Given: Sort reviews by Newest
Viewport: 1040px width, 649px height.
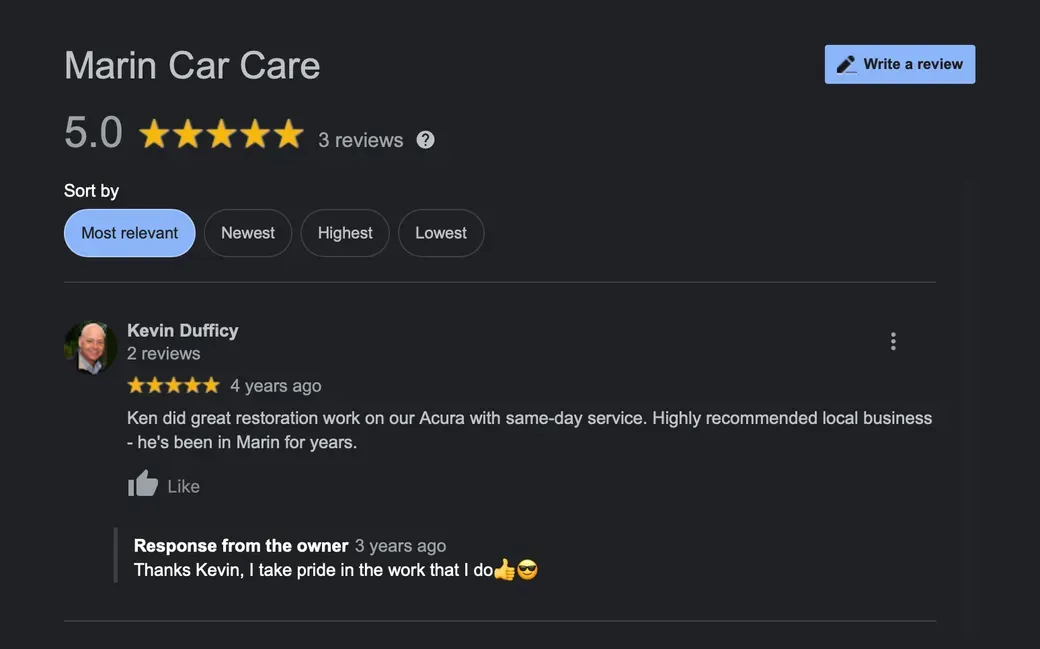Looking at the screenshot, I should tap(248, 233).
